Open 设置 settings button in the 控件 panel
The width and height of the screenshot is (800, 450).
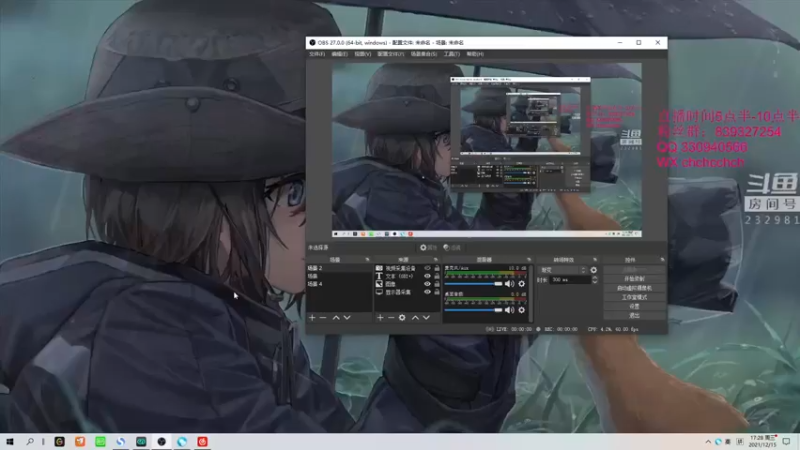[x=634, y=307]
